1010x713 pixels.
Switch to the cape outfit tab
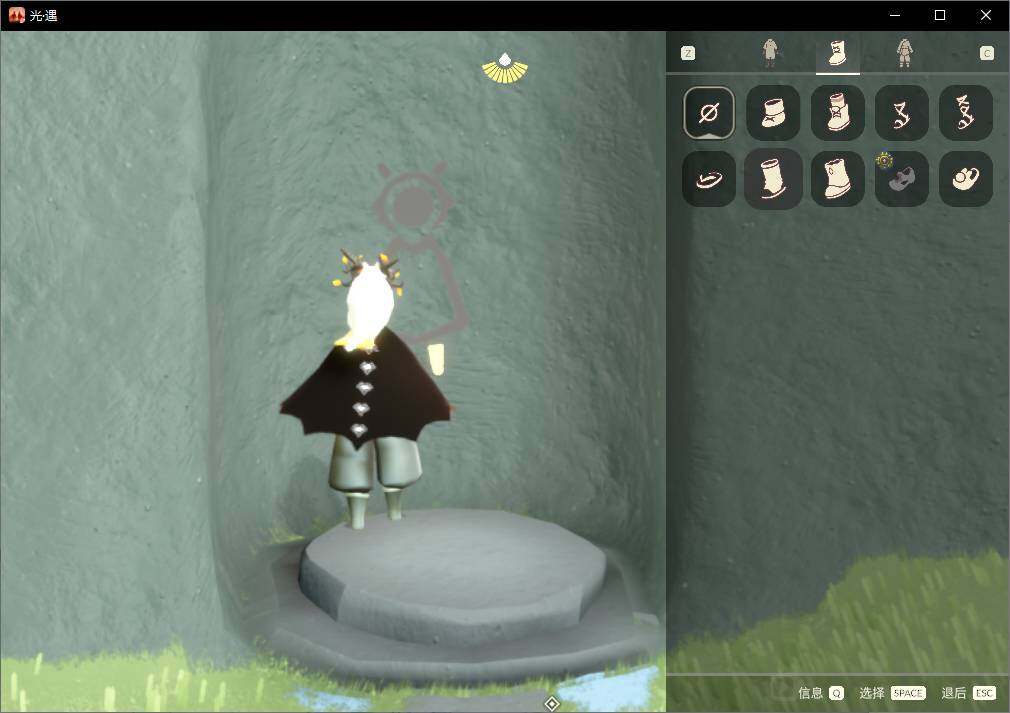[770, 53]
